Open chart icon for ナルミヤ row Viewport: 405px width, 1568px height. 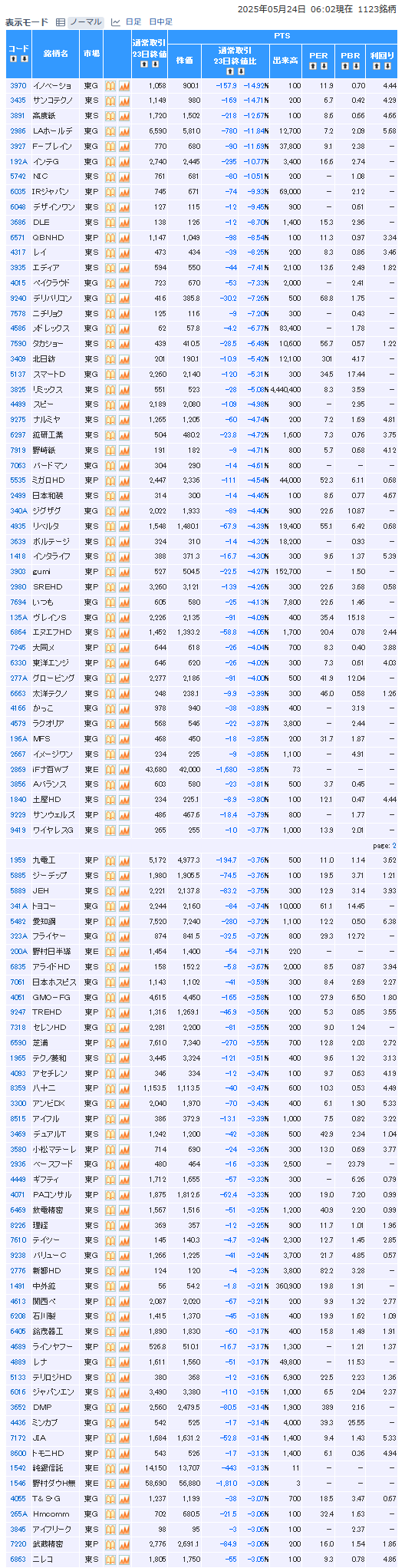tap(123, 419)
